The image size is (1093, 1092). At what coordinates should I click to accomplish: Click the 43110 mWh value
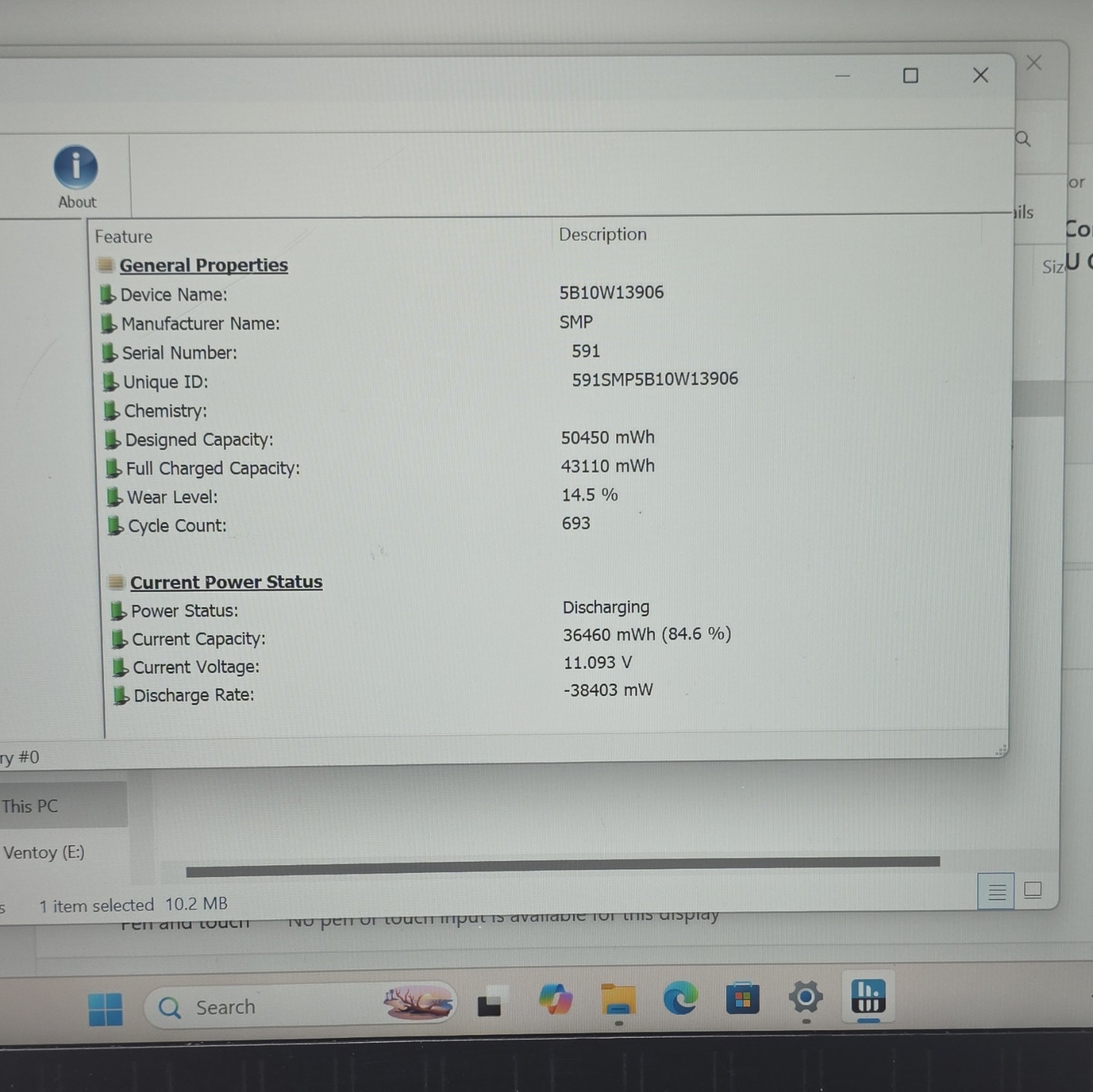[607, 466]
